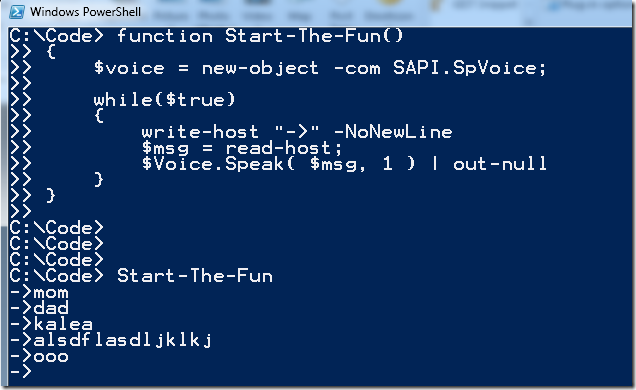Click the last empty -> prompt

tap(20, 371)
